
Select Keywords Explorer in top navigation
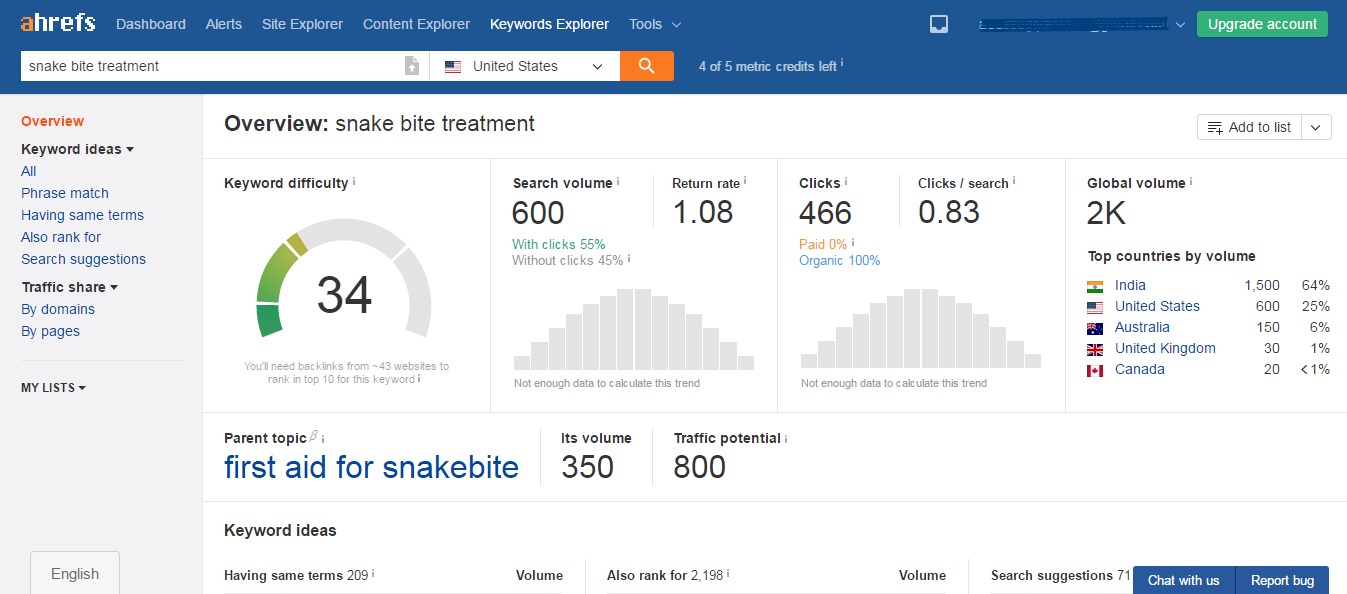coord(549,24)
